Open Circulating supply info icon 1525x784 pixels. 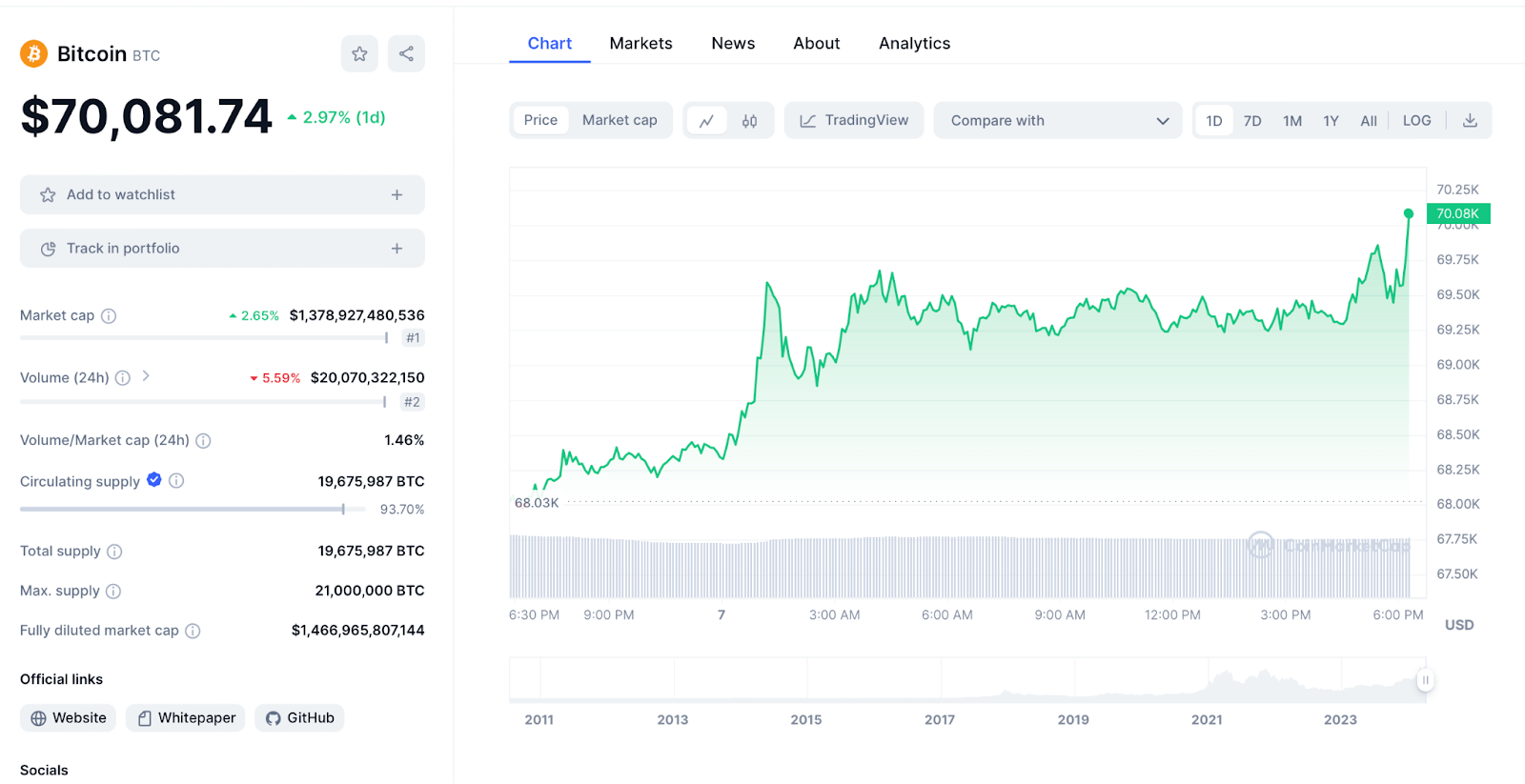pyautogui.click(x=176, y=481)
